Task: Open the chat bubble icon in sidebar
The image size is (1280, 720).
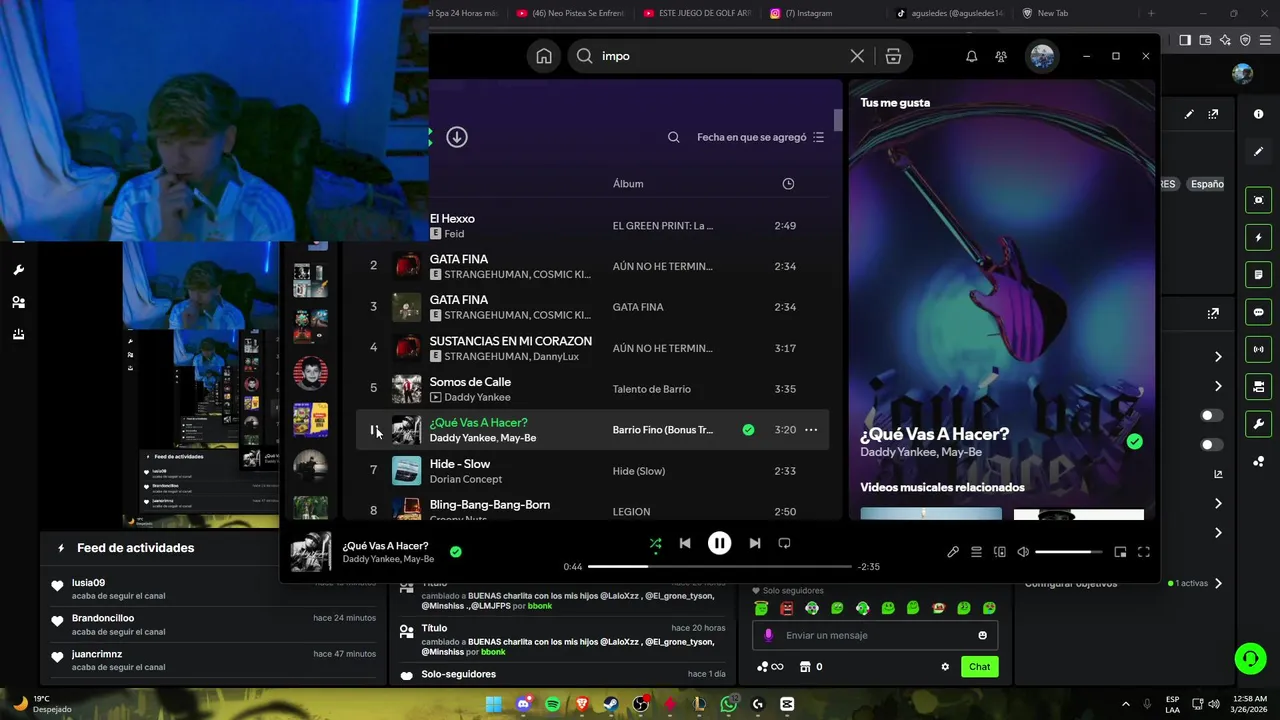Action: tap(1258, 312)
